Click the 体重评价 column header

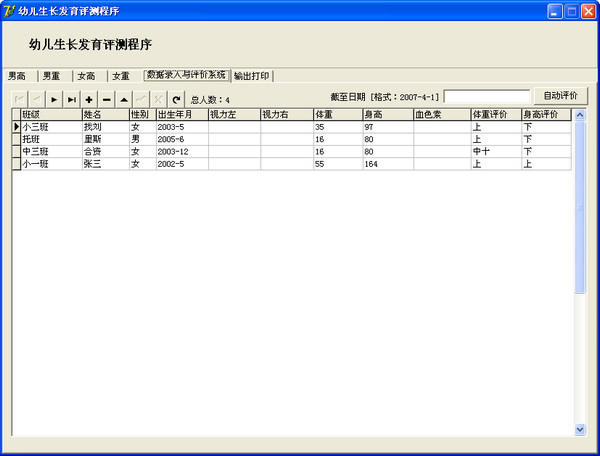[495, 115]
